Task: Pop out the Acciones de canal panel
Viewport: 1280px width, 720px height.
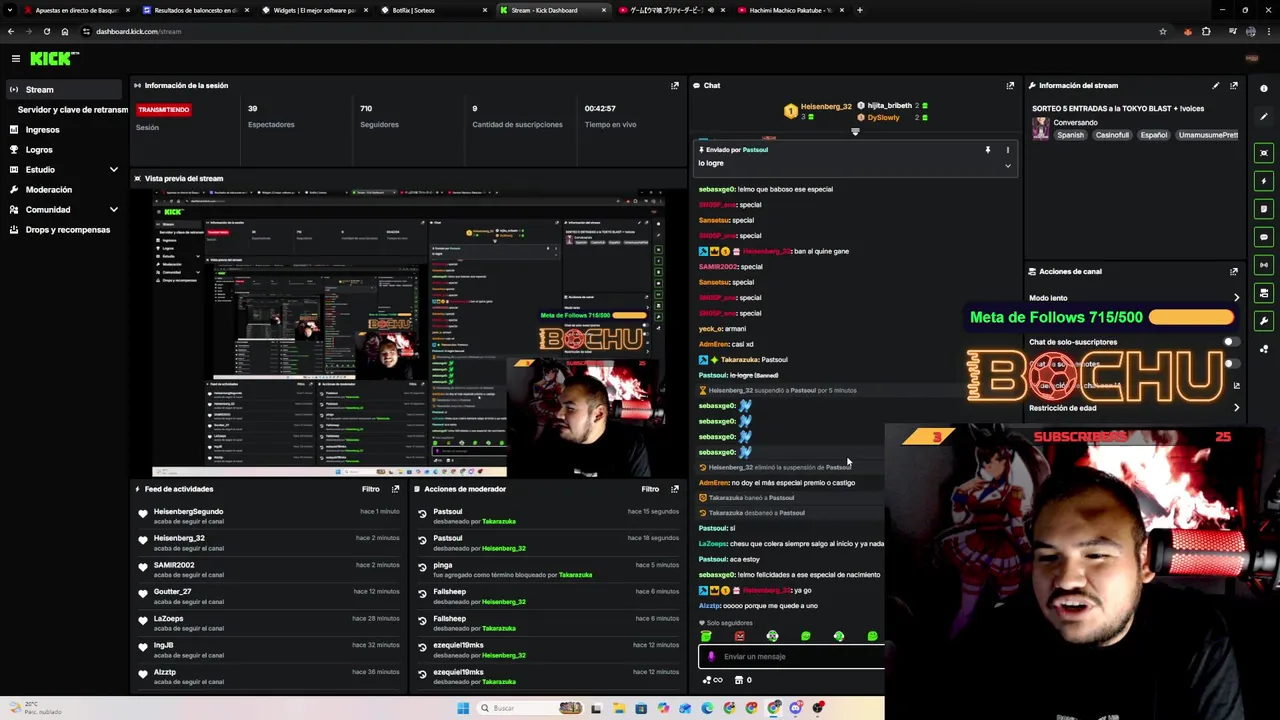Action: click(1234, 271)
